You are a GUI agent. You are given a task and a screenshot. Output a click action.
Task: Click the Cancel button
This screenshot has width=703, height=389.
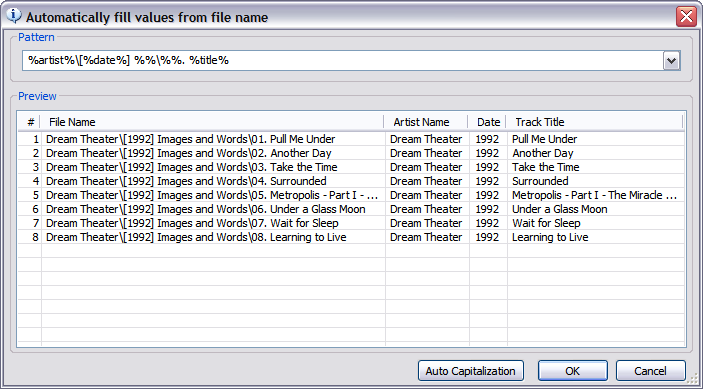651,371
